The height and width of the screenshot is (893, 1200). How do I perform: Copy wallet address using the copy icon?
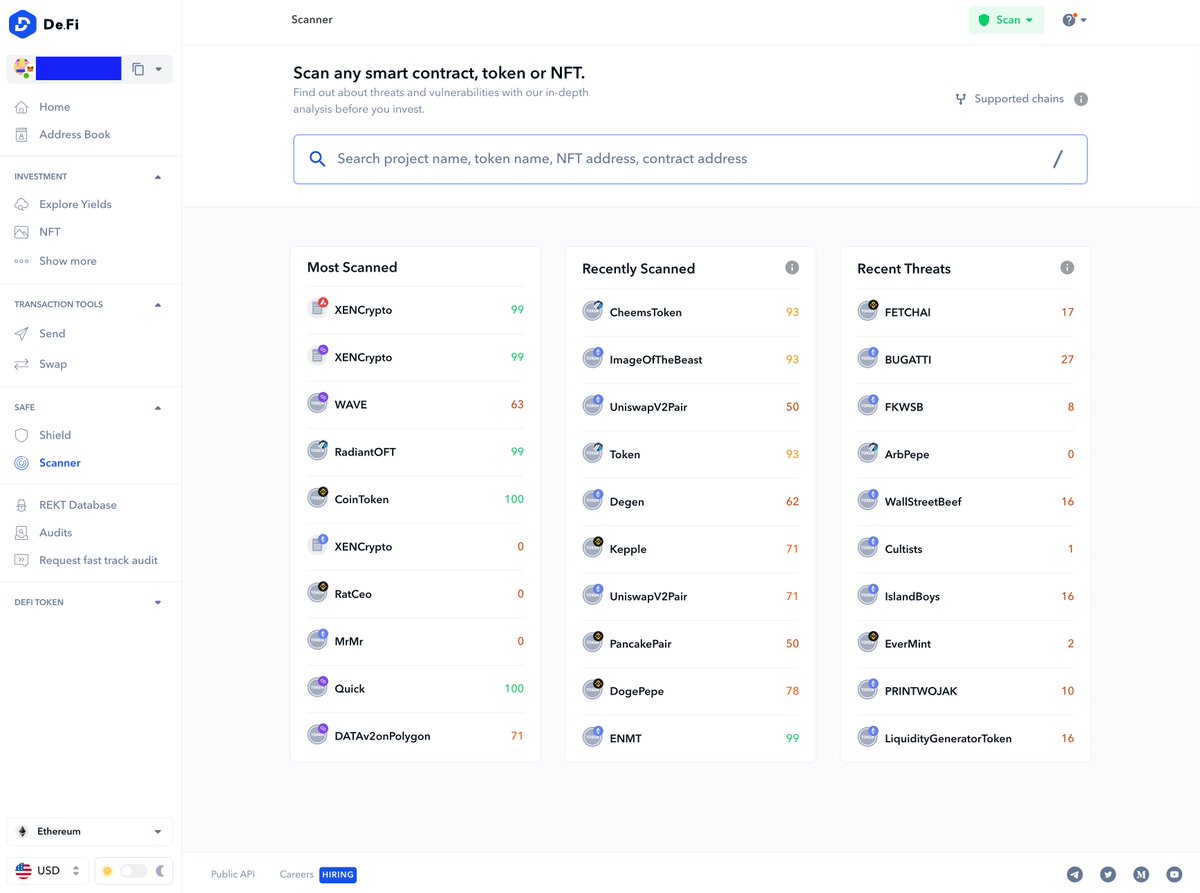(x=138, y=69)
